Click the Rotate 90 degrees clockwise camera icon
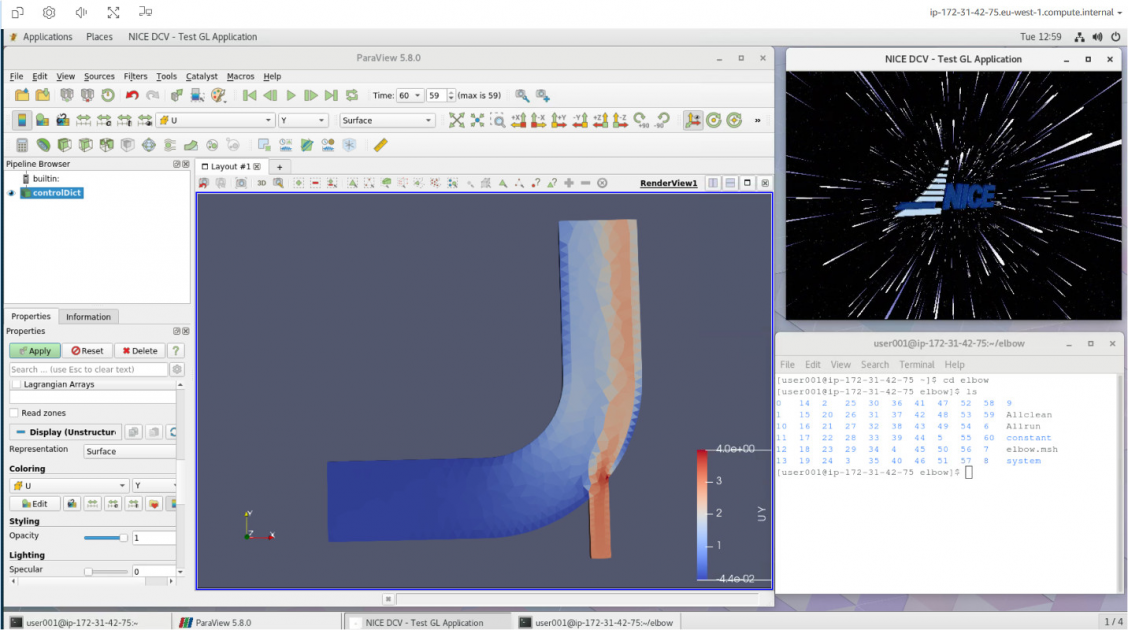Viewport: 1128px width, 630px height. pyautogui.click(x=641, y=119)
